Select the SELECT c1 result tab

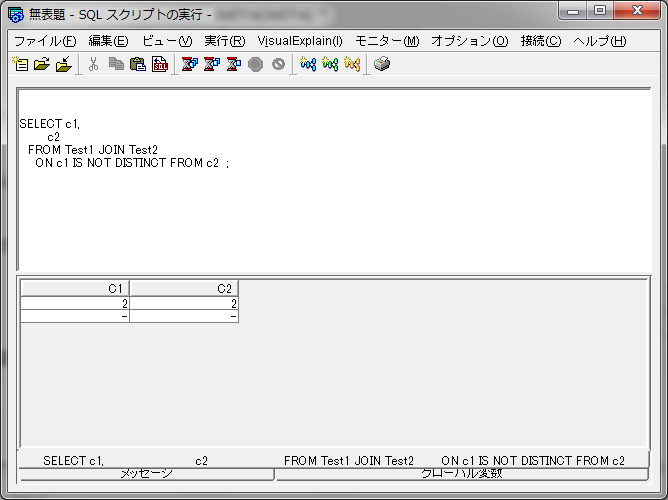(x=334, y=460)
